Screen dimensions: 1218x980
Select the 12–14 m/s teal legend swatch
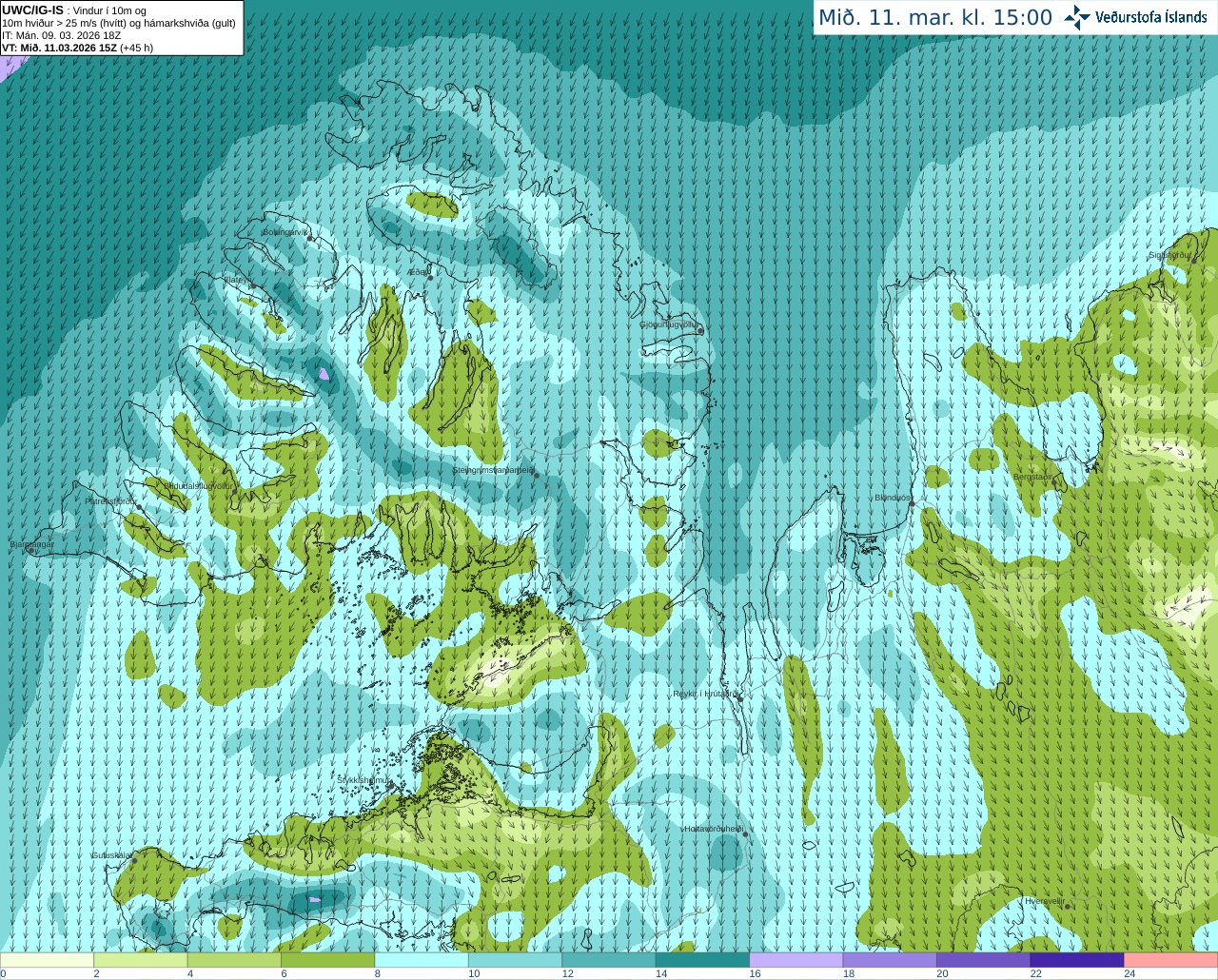[609, 960]
